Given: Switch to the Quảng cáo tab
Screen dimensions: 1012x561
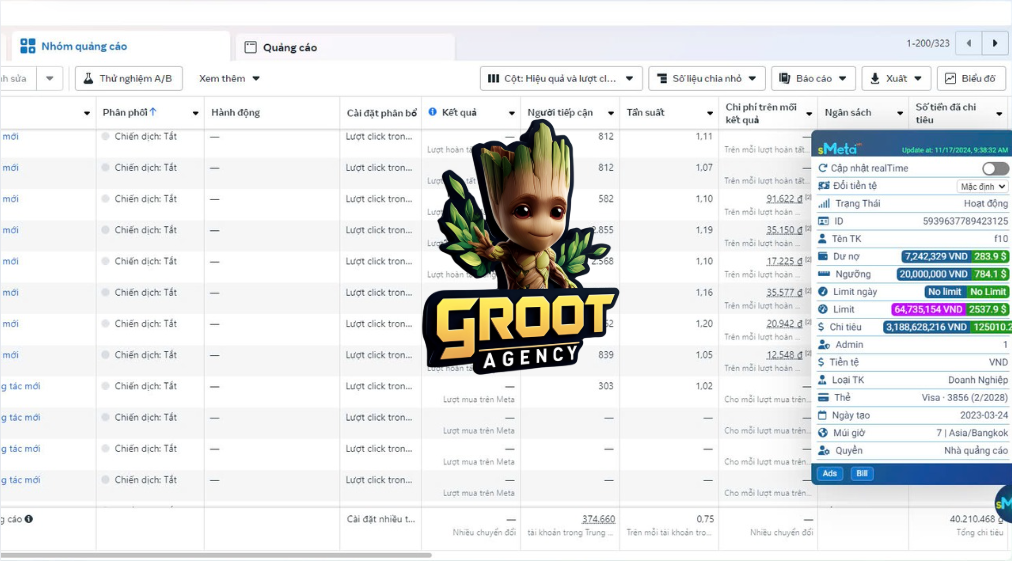Looking at the screenshot, I should (x=345, y=47).
